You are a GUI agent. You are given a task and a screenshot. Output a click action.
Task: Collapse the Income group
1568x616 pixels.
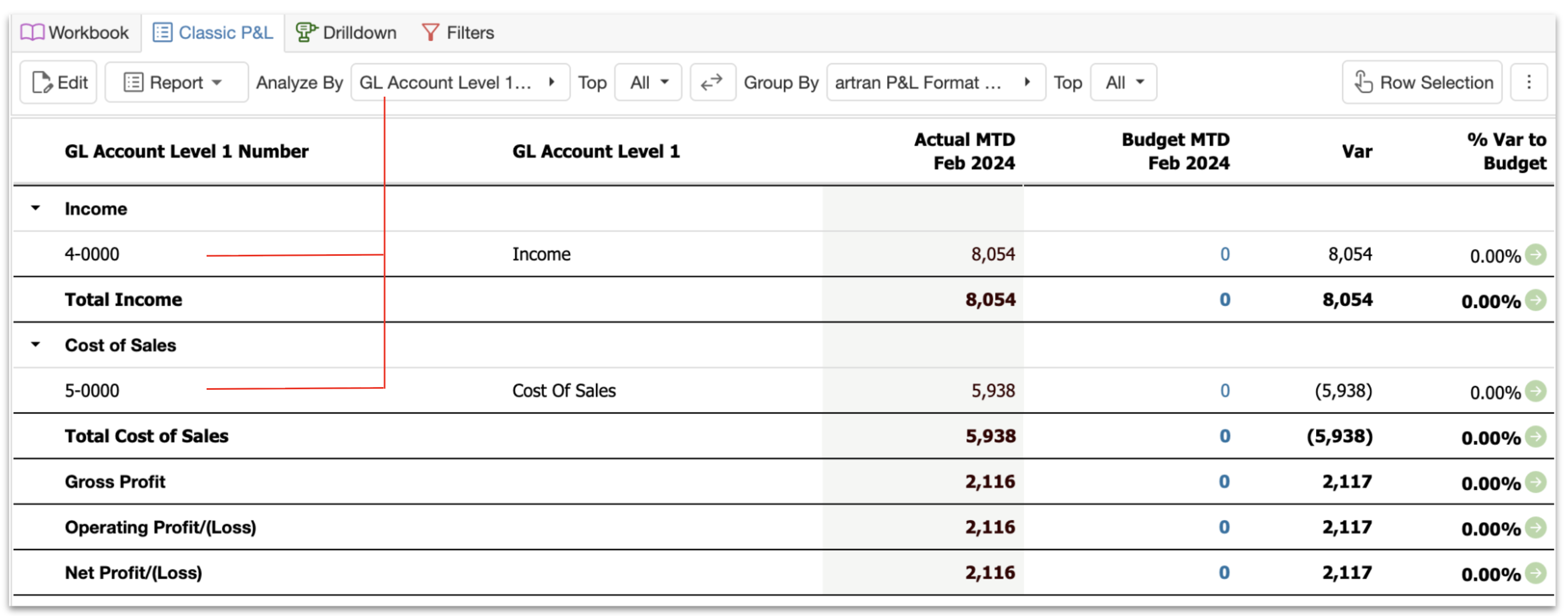[36, 208]
